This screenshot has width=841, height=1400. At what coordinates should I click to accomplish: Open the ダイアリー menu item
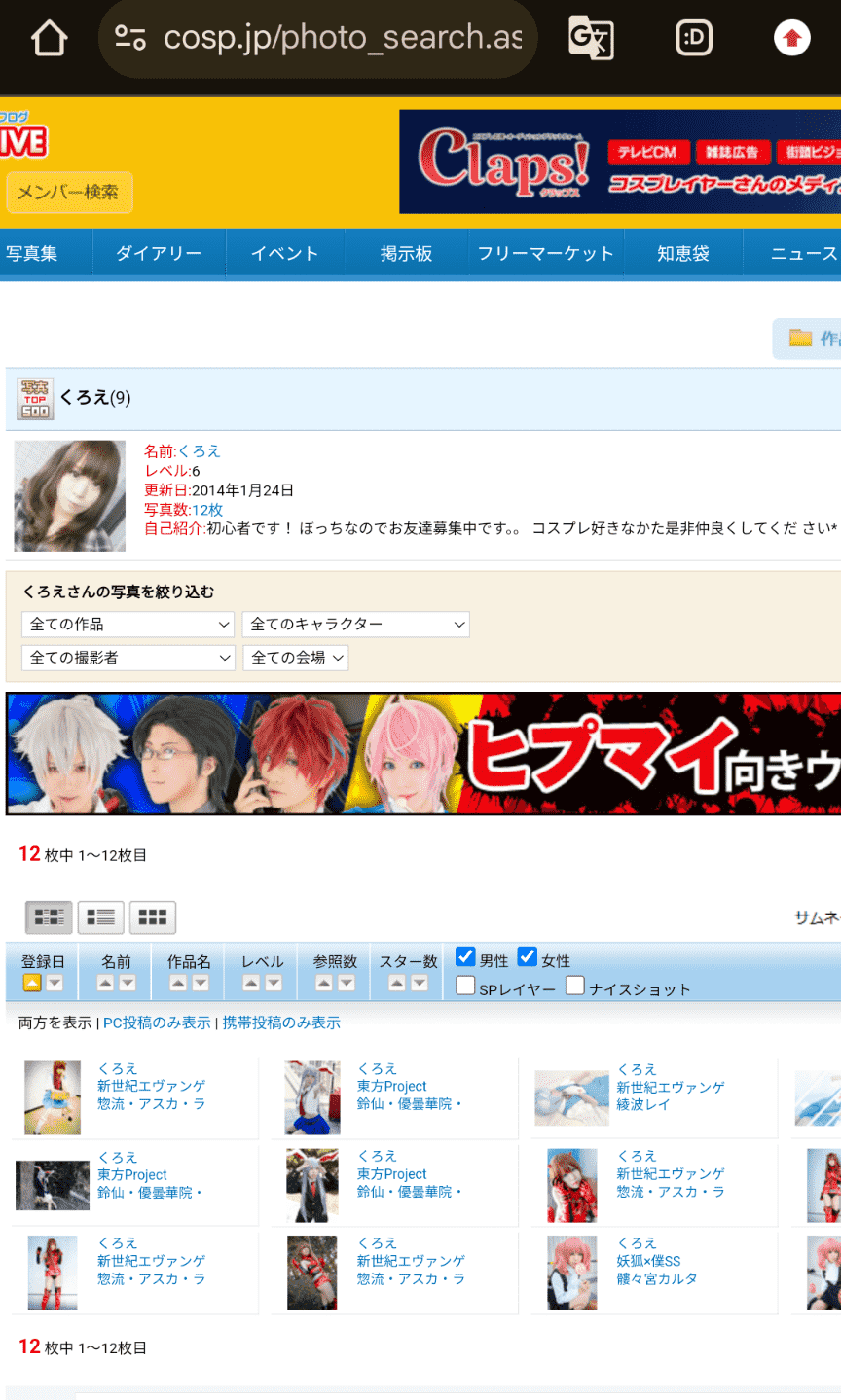(159, 254)
